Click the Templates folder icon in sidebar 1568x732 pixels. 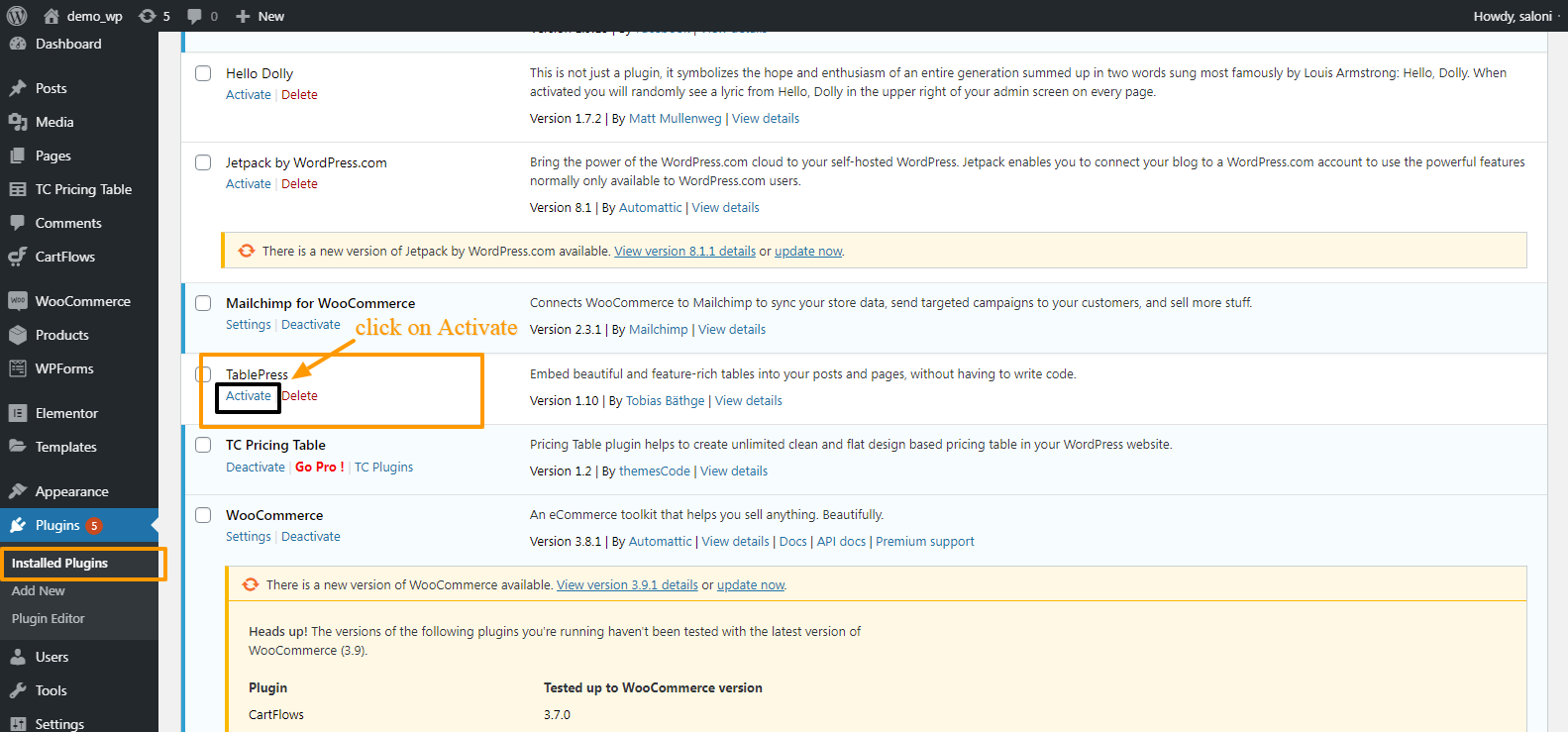(x=17, y=447)
